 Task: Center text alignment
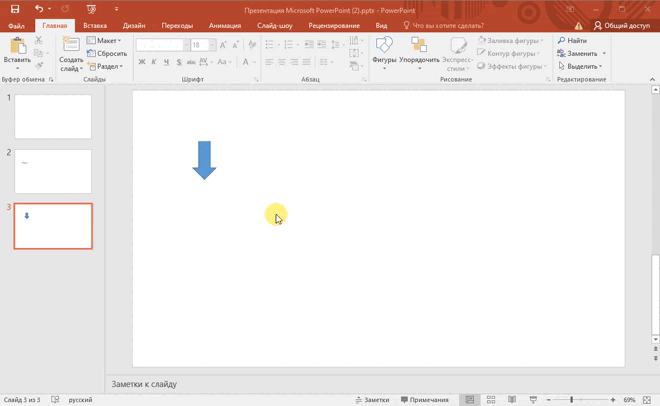coord(282,62)
